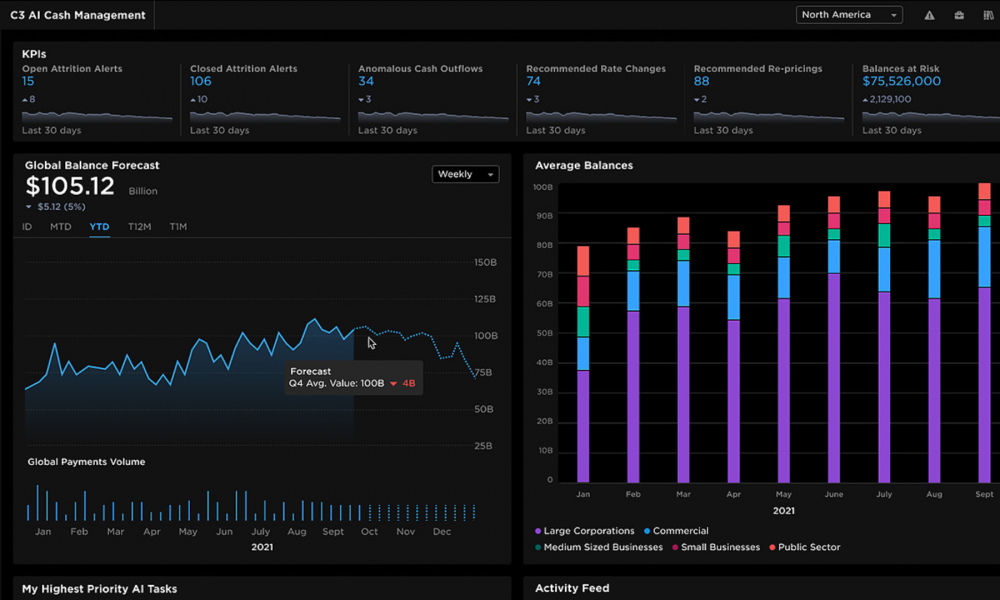
Task: Open the Recommended Re-pricings value 88
Action: coord(702,81)
